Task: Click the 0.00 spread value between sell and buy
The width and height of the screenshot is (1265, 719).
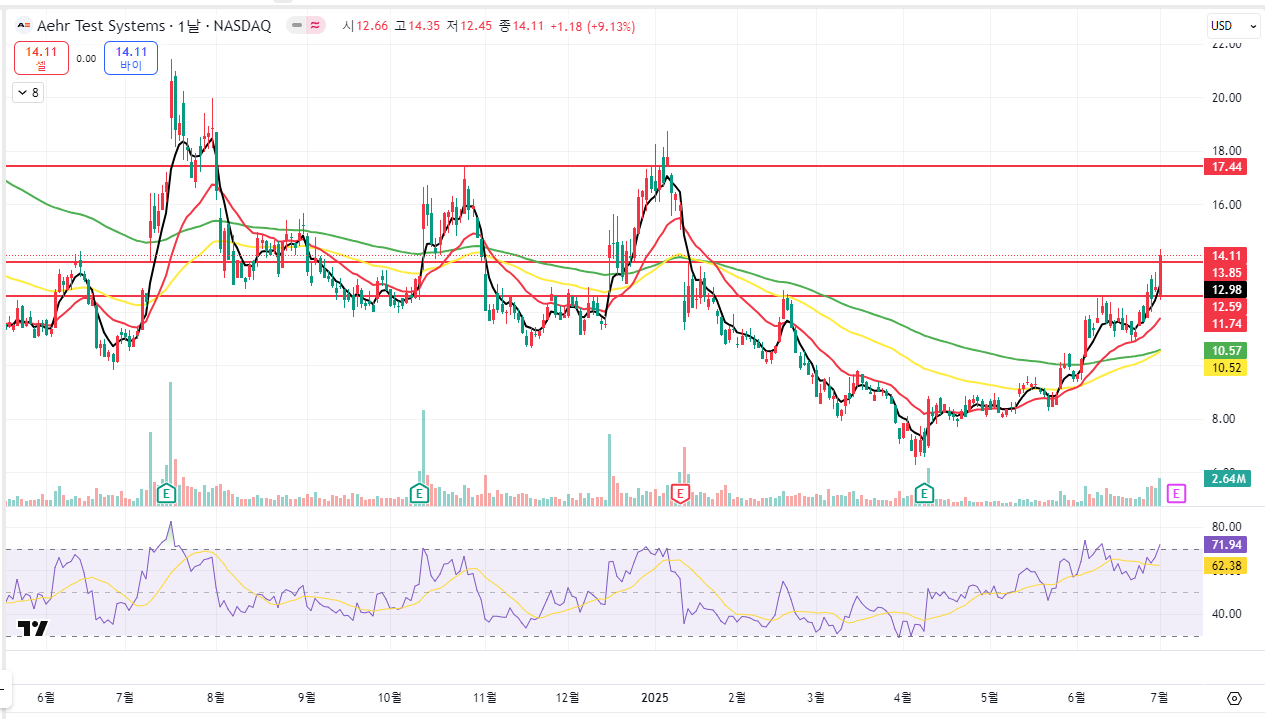Action: coord(86,58)
